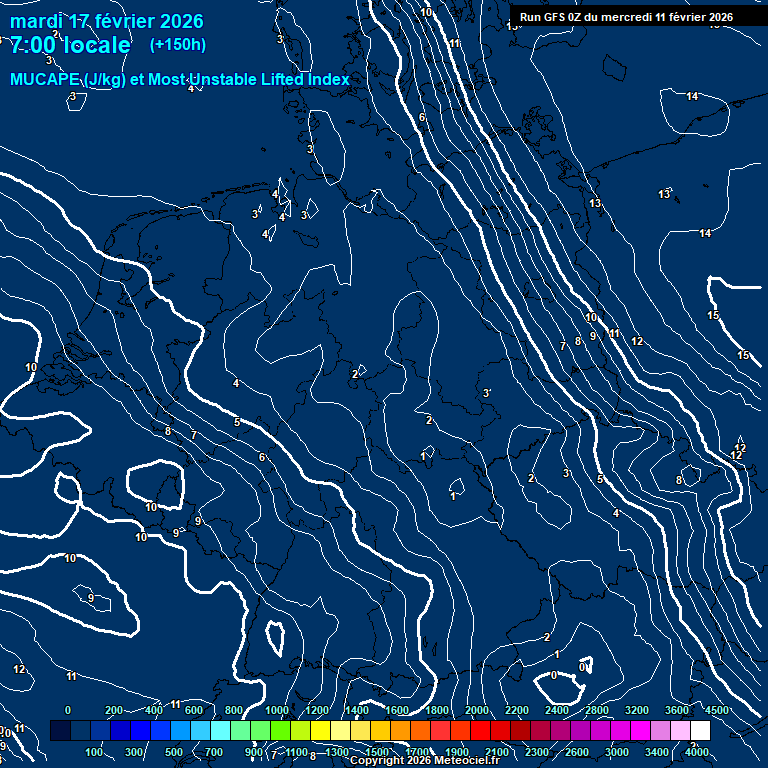
Task: Click the 4500 label at legend end
Action: 718,710
